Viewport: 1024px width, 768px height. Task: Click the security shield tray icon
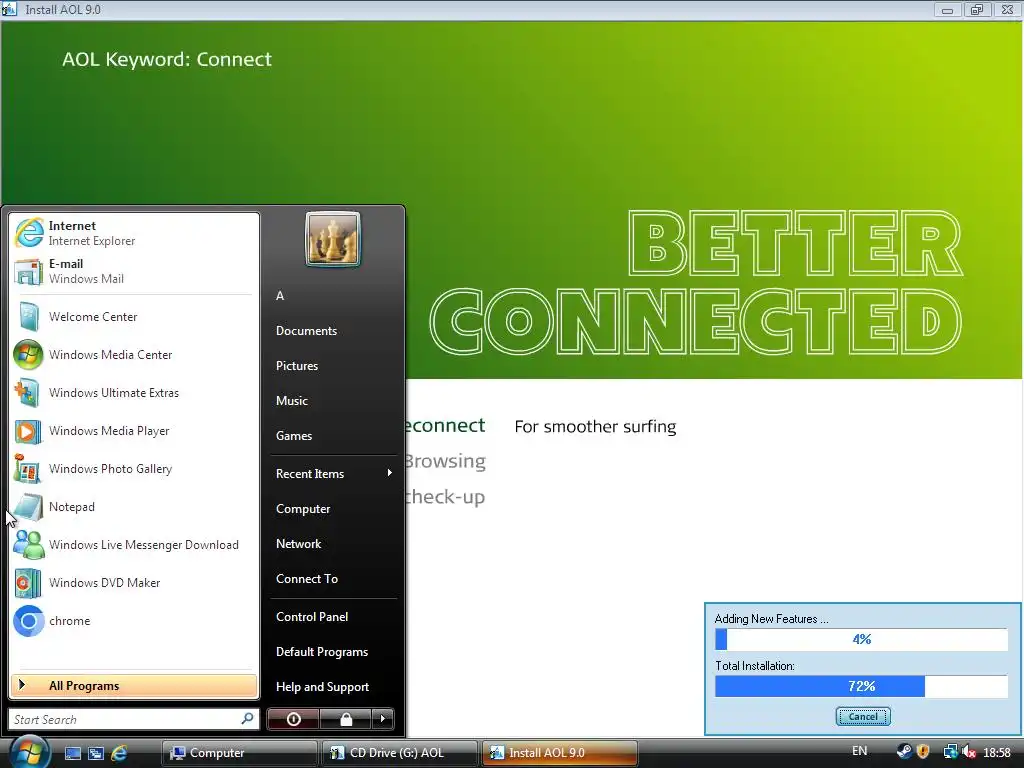click(x=923, y=752)
